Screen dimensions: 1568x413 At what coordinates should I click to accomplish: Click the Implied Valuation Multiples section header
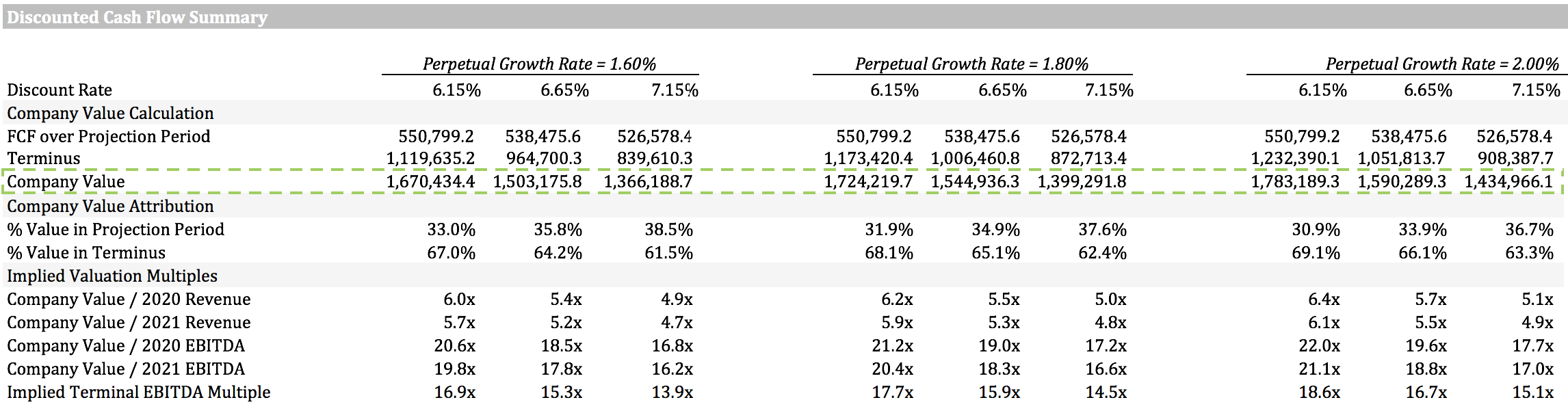(x=112, y=276)
